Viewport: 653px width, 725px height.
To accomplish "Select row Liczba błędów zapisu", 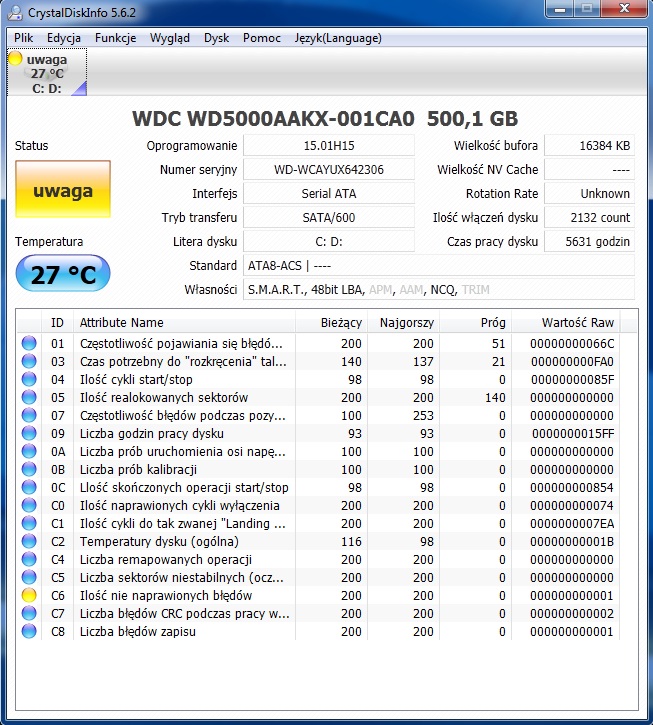I will [x=319, y=631].
